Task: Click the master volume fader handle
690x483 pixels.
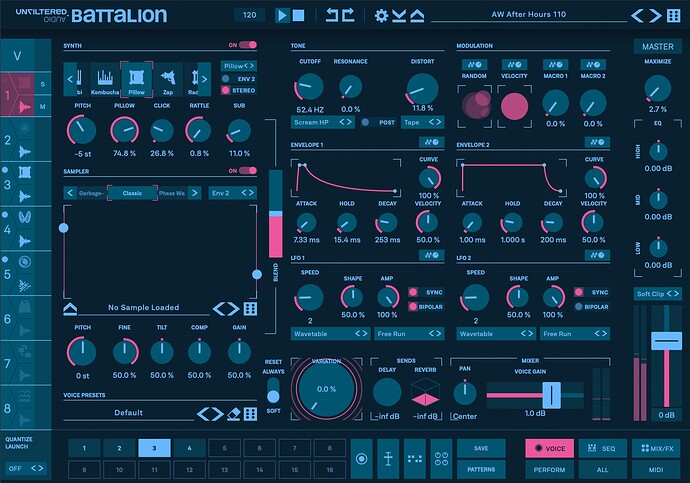Action: (x=667, y=341)
